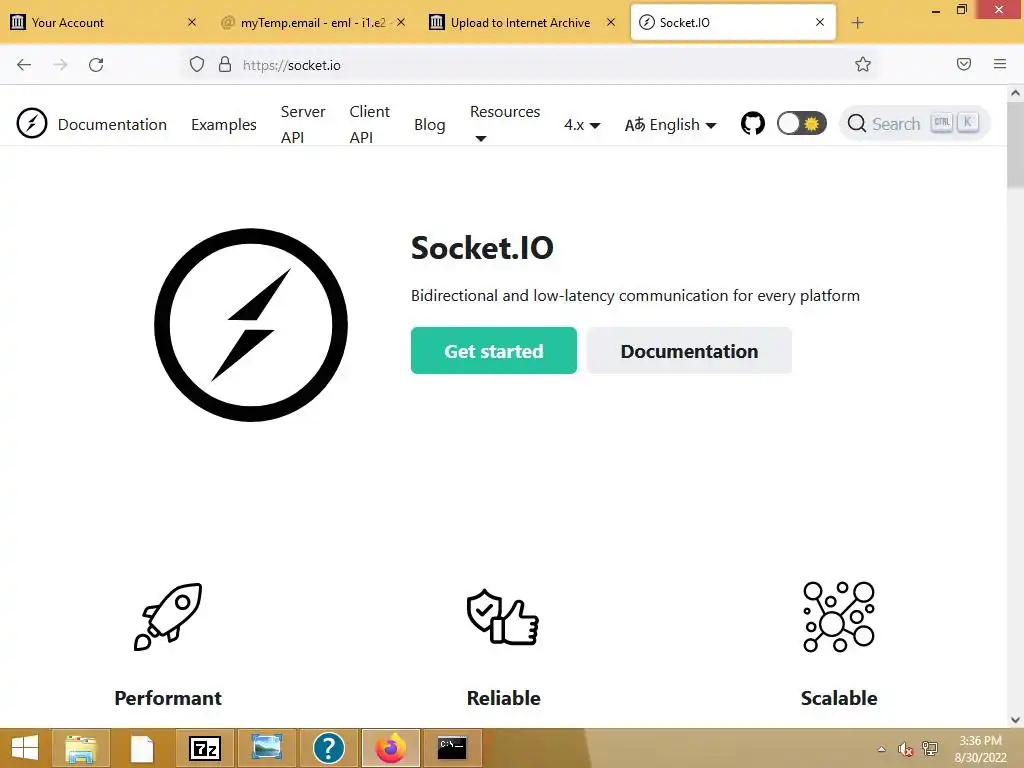Click the Performant heading
Screen dimensions: 1024x768
pyautogui.click(x=168, y=697)
